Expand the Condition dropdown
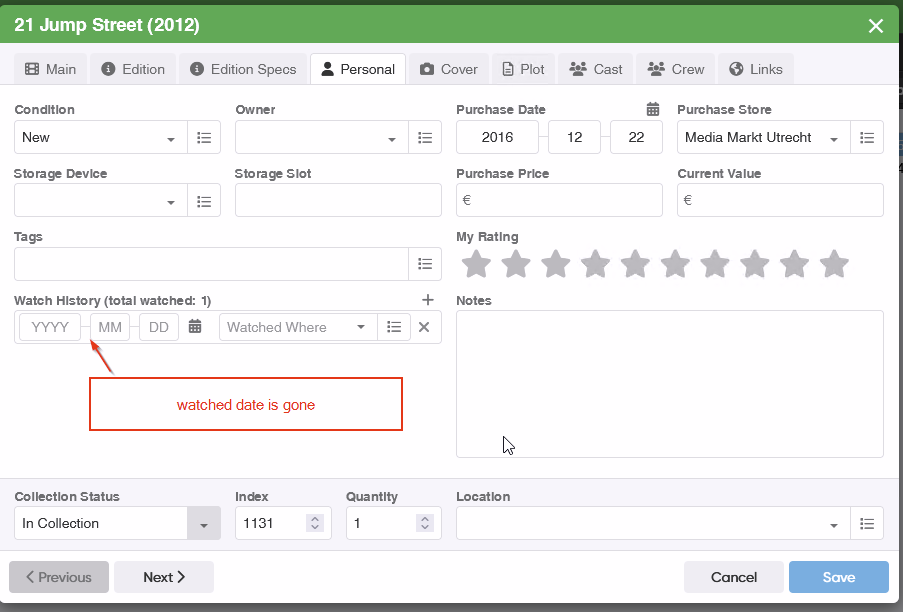Image resolution: width=903 pixels, height=612 pixels. pyautogui.click(x=171, y=139)
